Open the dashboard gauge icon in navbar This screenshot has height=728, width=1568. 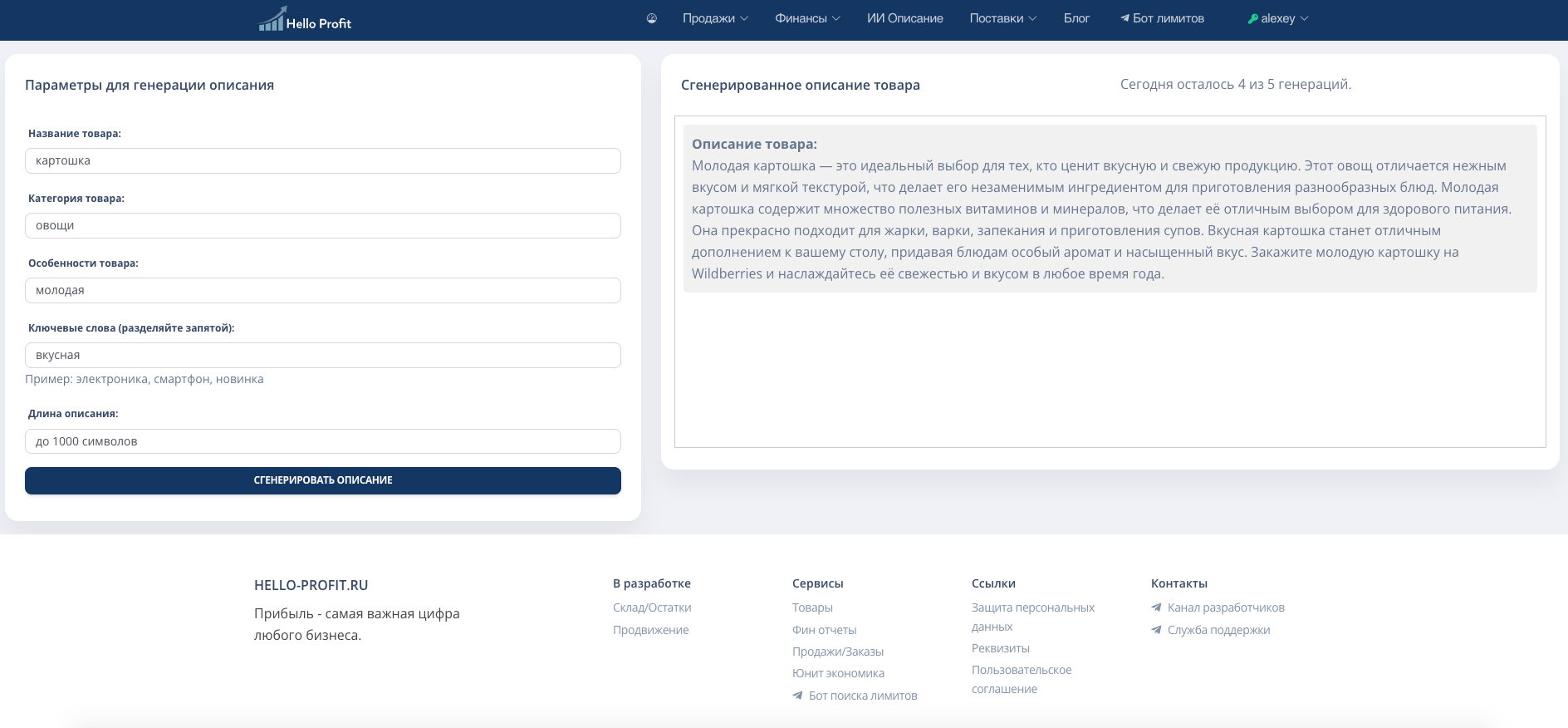[x=652, y=18]
